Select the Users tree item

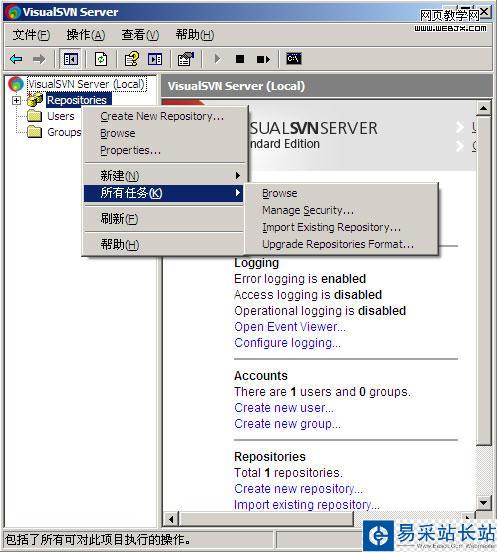[x=61, y=116]
